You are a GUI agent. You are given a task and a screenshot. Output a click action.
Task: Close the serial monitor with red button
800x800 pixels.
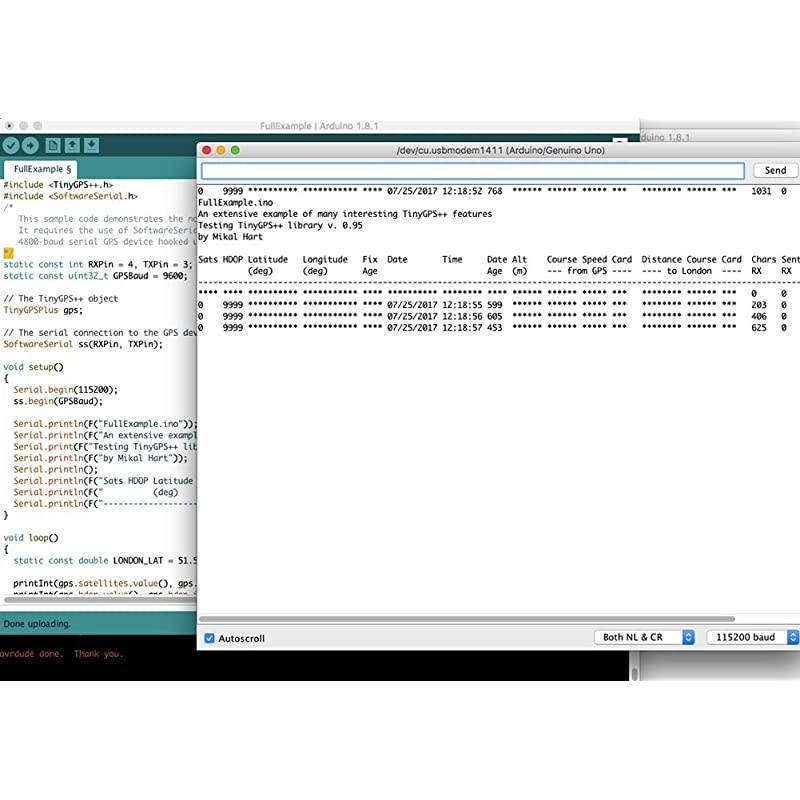(207, 150)
